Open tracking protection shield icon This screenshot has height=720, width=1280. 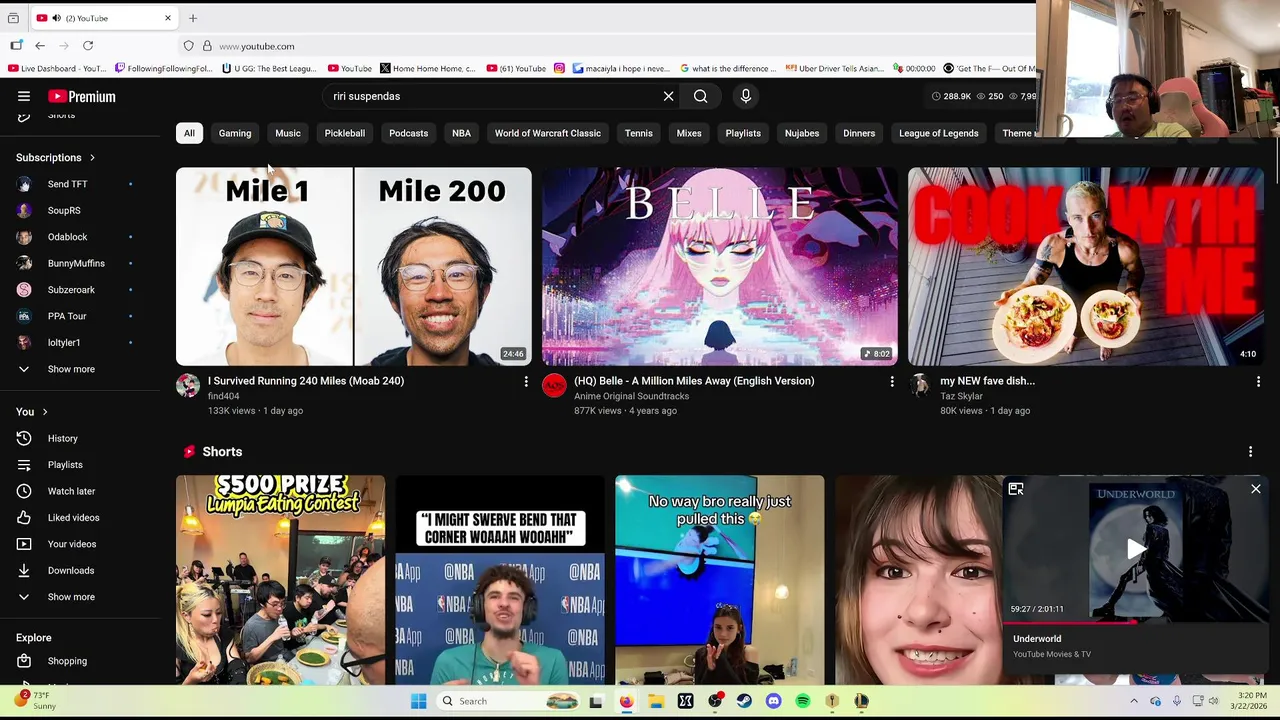tap(188, 46)
